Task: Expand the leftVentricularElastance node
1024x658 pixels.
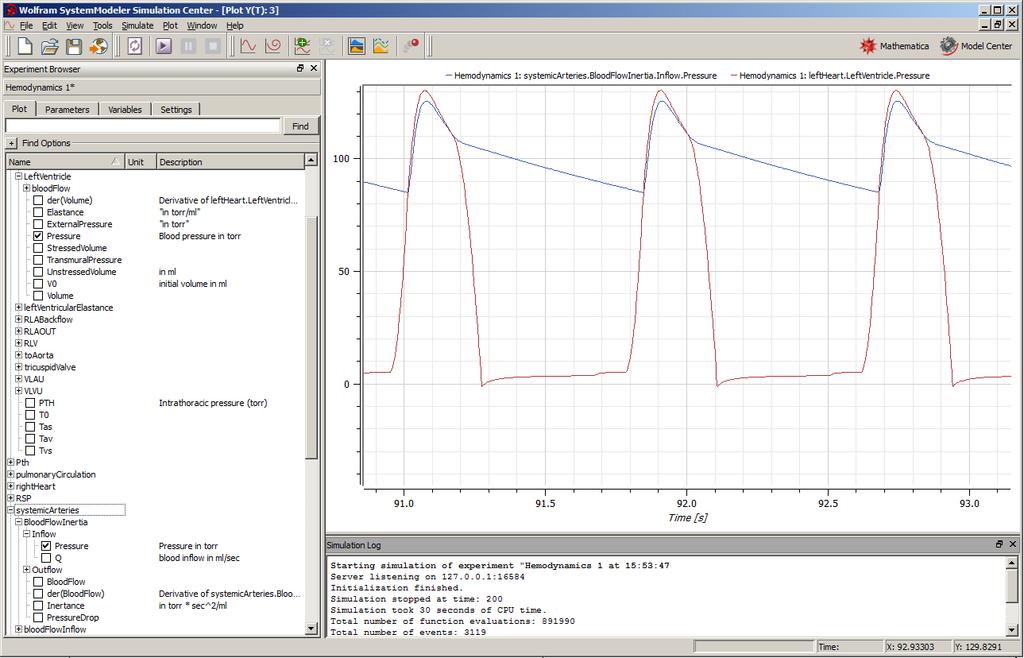Action: tap(19, 307)
